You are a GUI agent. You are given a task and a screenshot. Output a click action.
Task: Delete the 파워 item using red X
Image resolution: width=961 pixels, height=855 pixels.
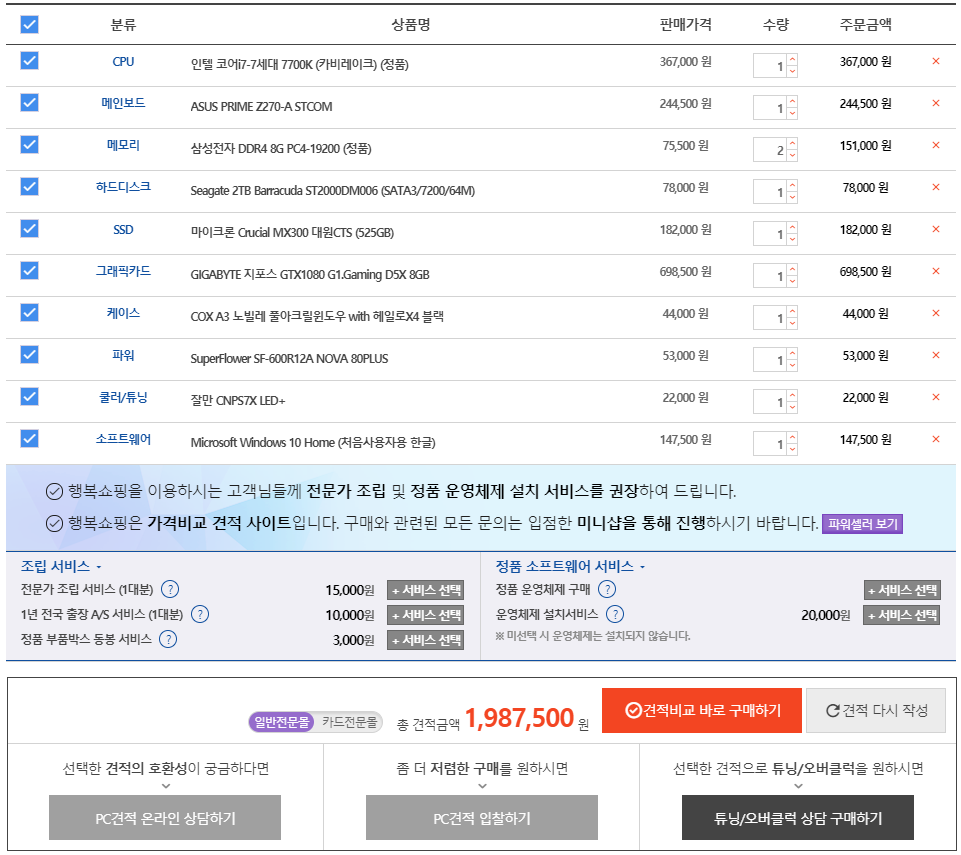tap(935, 355)
